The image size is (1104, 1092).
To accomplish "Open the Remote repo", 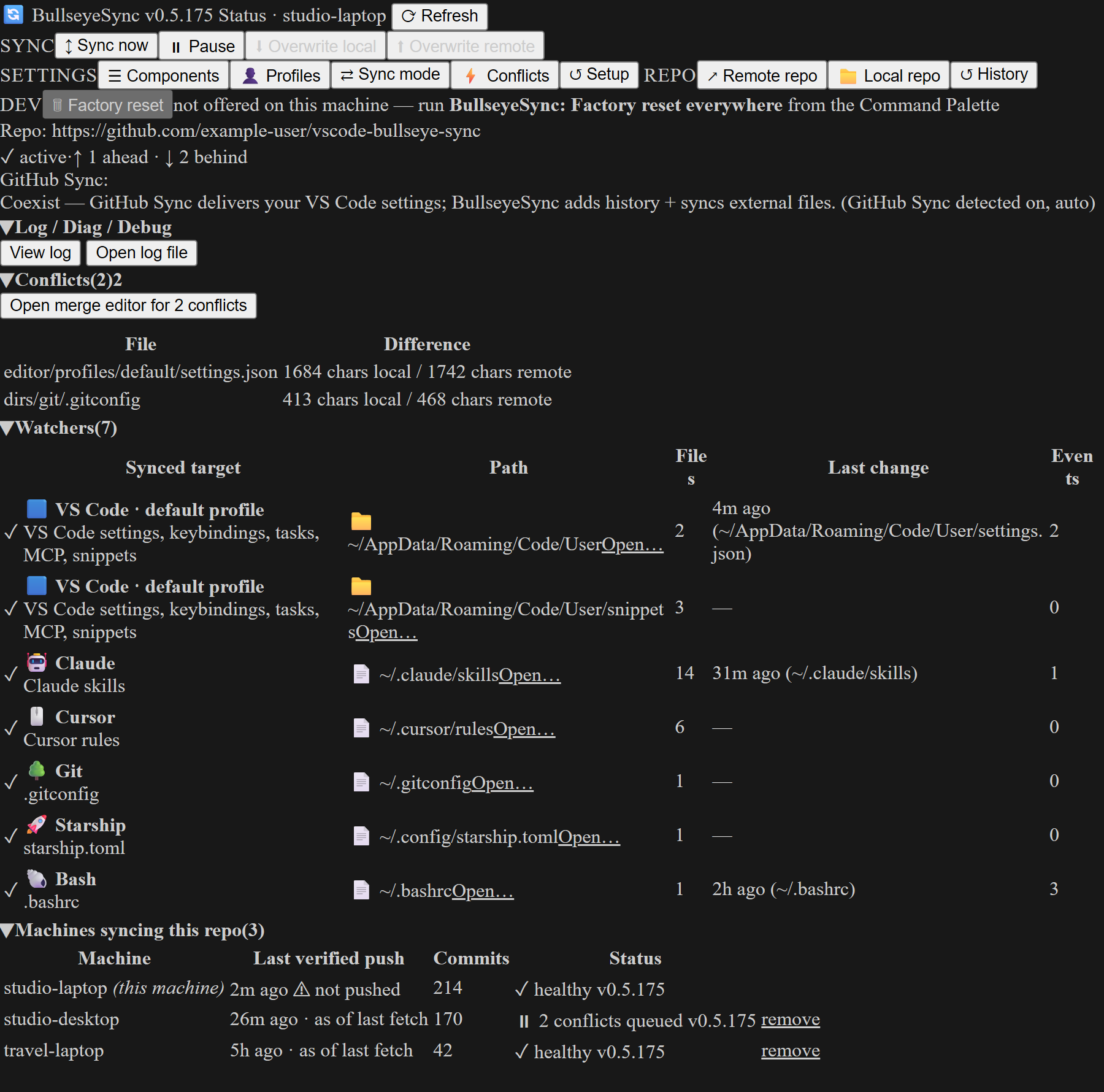I will 762,75.
